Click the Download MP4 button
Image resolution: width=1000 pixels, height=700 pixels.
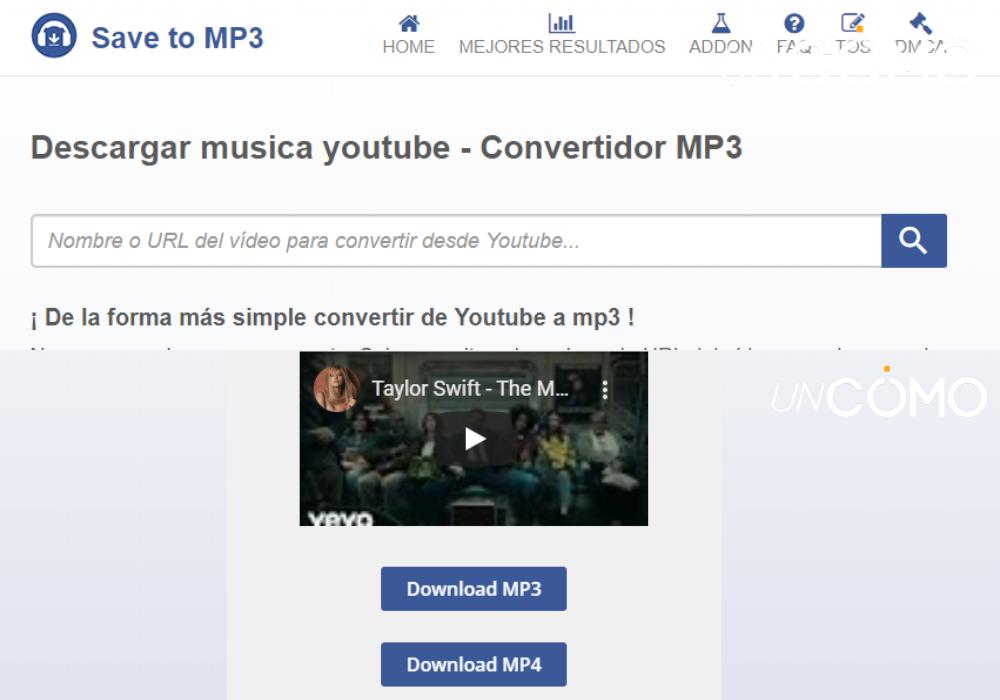pyautogui.click(x=473, y=665)
